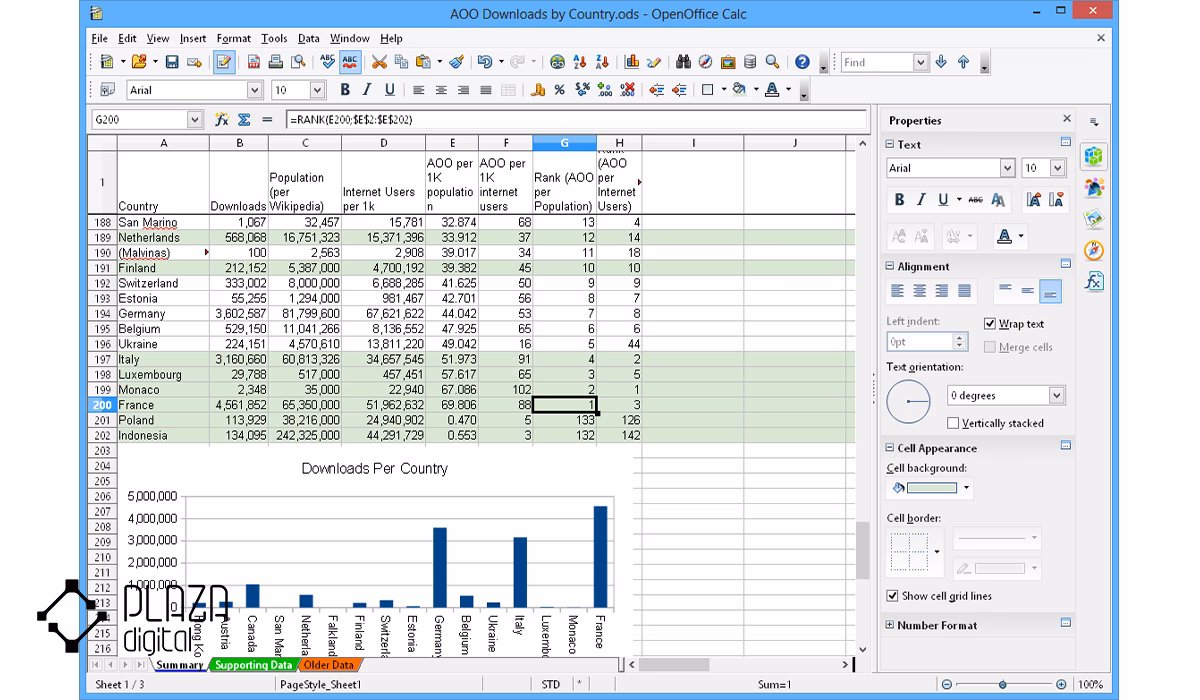Screen dimensions: 1200x700
Task: Click the formula input line
Action: (575, 119)
